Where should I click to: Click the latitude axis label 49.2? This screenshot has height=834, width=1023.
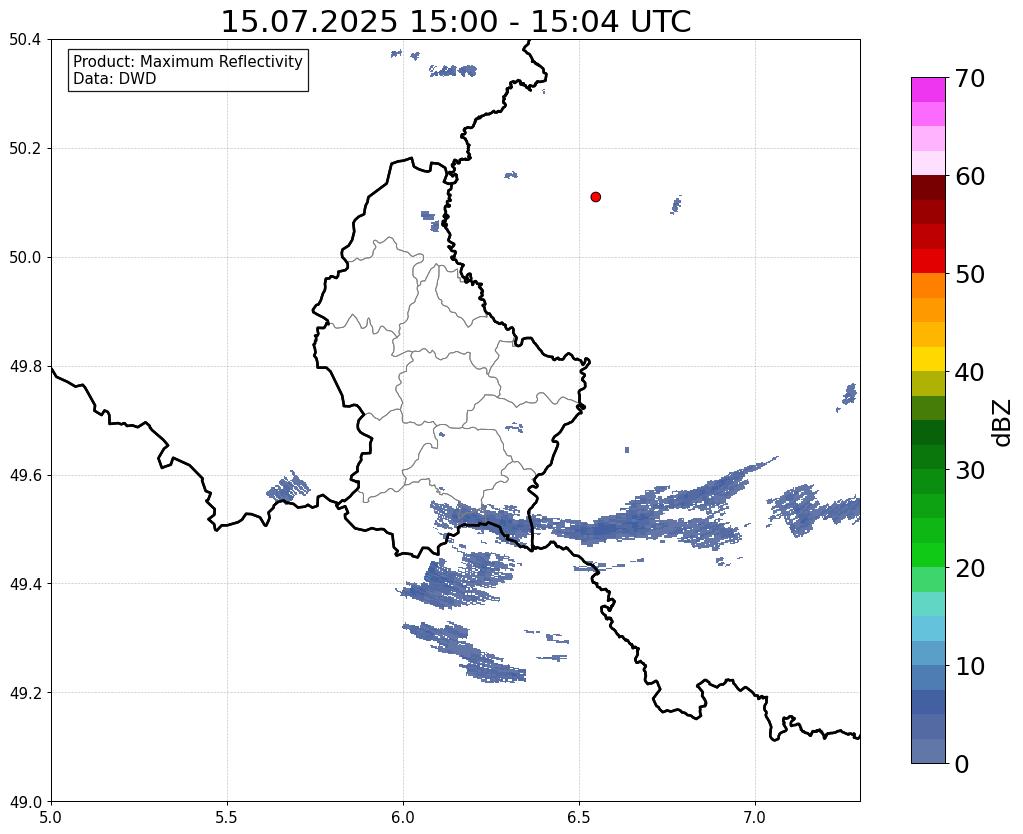(x=25, y=693)
